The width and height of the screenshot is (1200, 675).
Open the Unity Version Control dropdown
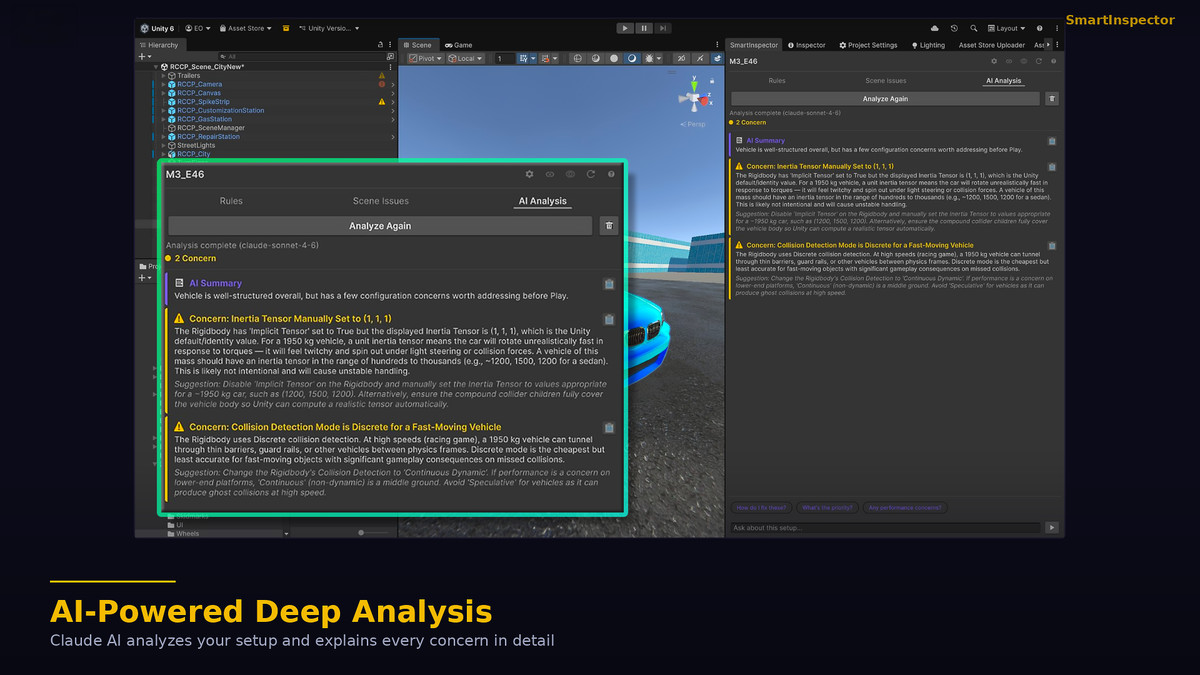pyautogui.click(x=328, y=28)
